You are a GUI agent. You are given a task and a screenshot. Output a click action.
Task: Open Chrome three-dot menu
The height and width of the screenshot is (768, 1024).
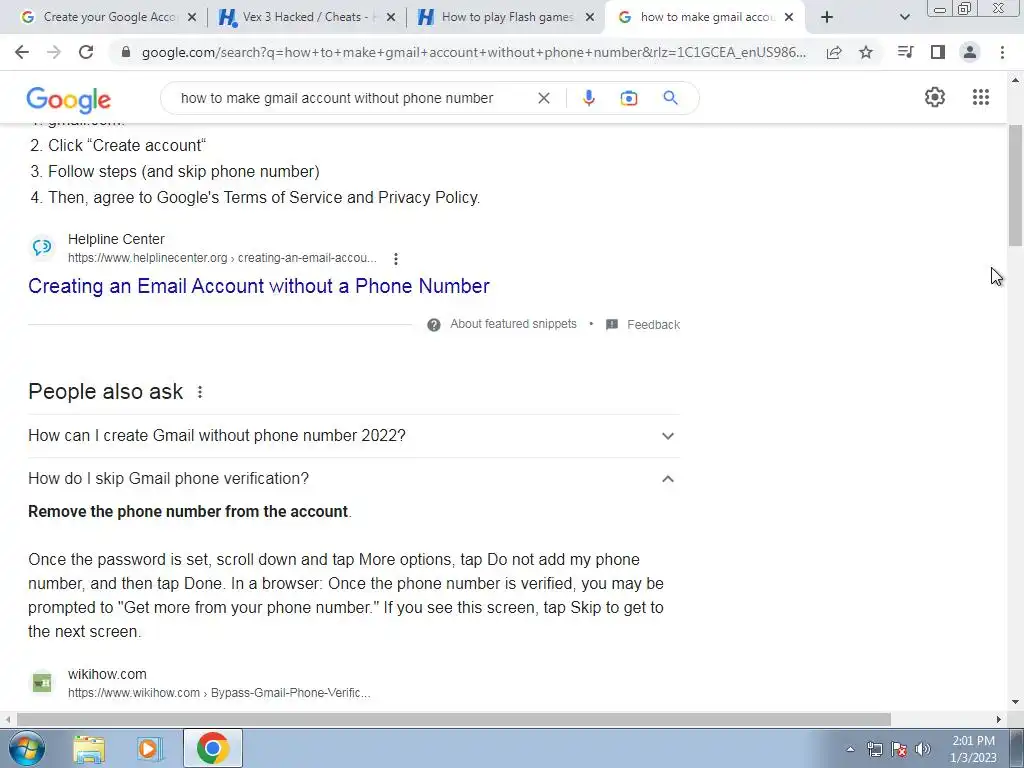pos(1002,52)
